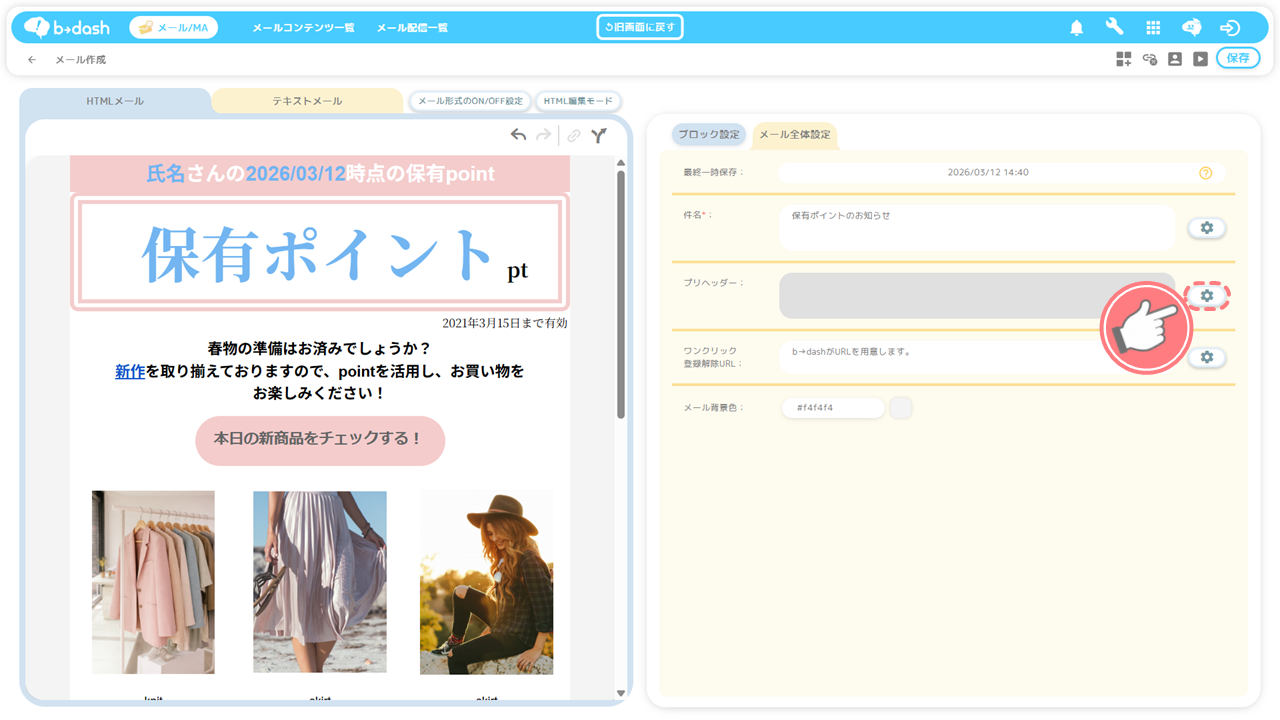Open the メール/MA module selector
Image resolution: width=1280 pixels, height=720 pixels.
pyautogui.click(x=174, y=28)
